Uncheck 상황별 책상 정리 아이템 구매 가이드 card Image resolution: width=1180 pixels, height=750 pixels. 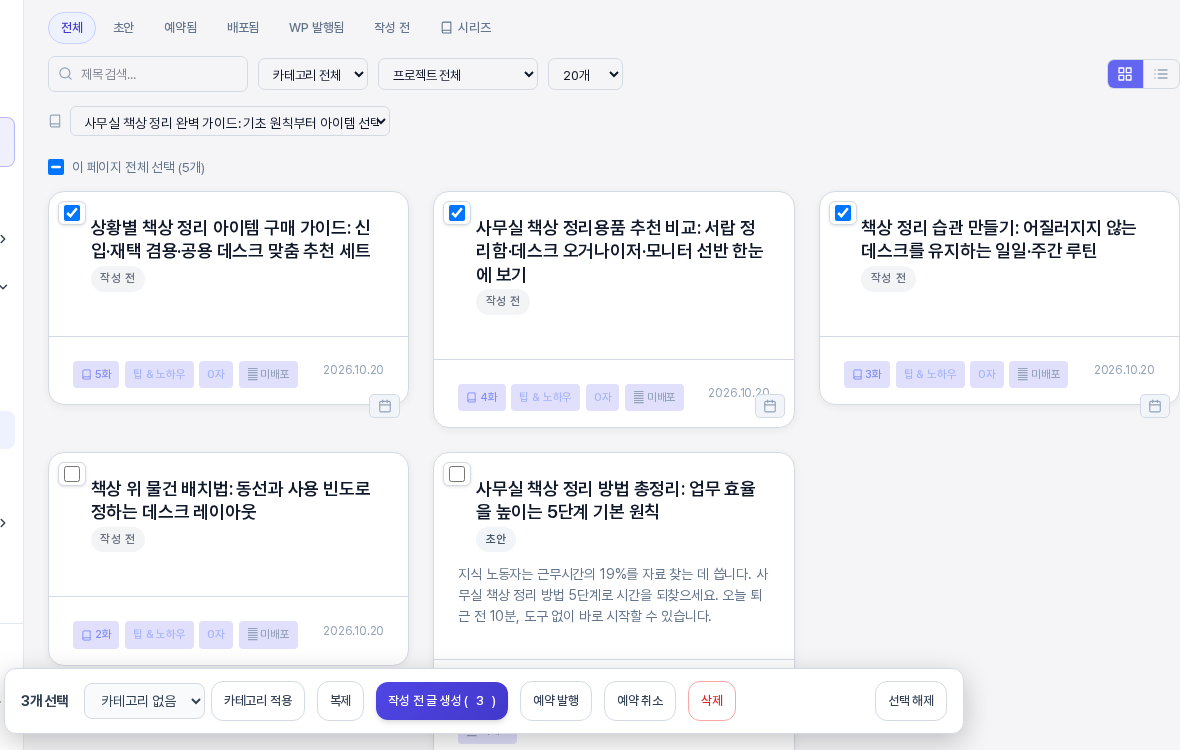(71, 213)
